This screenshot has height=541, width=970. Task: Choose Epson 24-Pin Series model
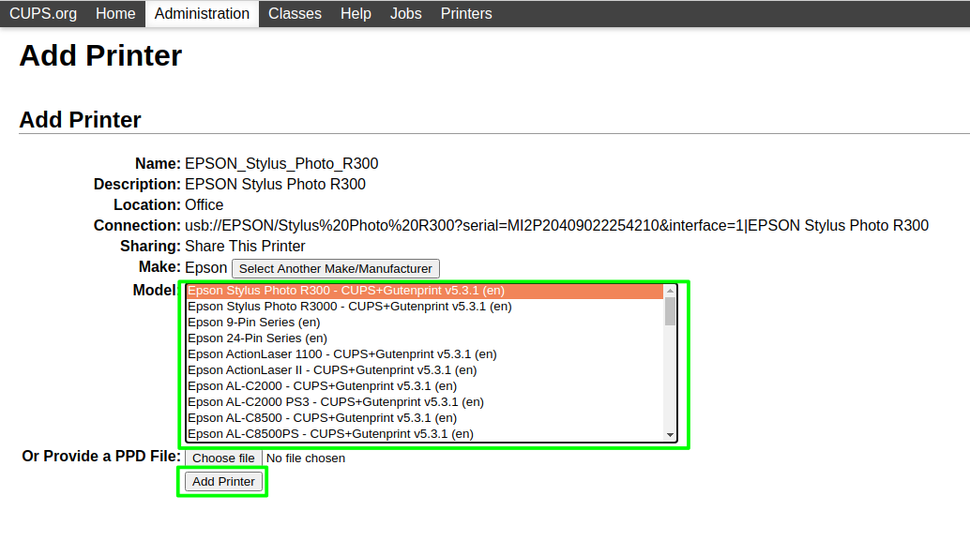(x=424, y=339)
